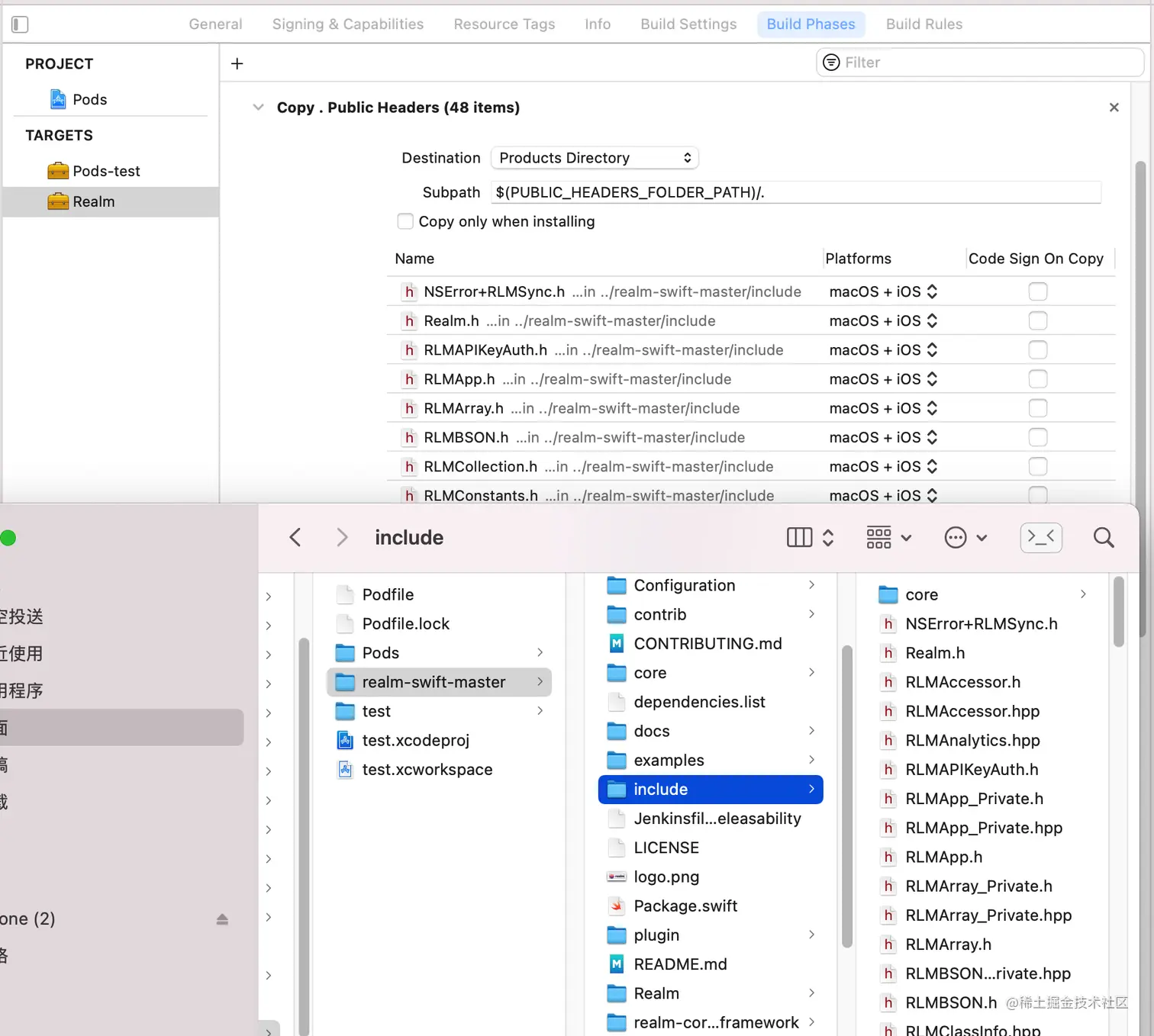This screenshot has width=1154, height=1036.
Task: Open the Destination dropdown
Action: pyautogui.click(x=595, y=158)
